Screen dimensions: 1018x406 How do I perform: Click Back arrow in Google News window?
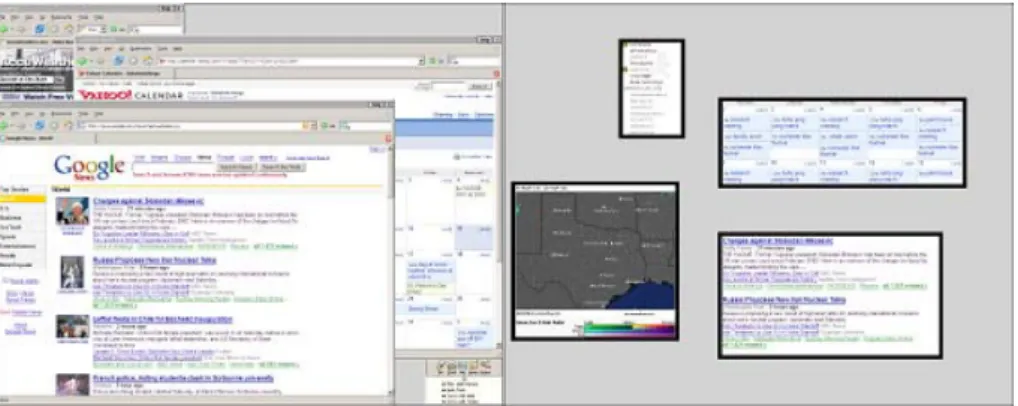(x=4, y=125)
